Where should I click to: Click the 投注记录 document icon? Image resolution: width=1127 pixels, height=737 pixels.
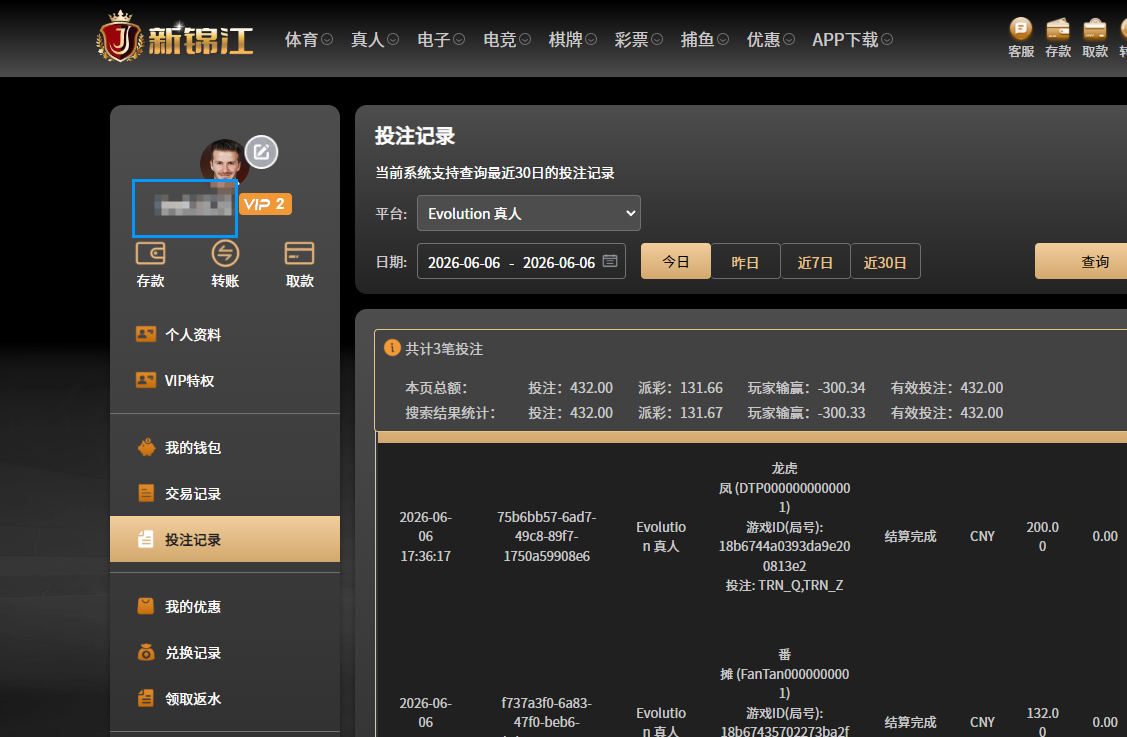pyautogui.click(x=146, y=539)
